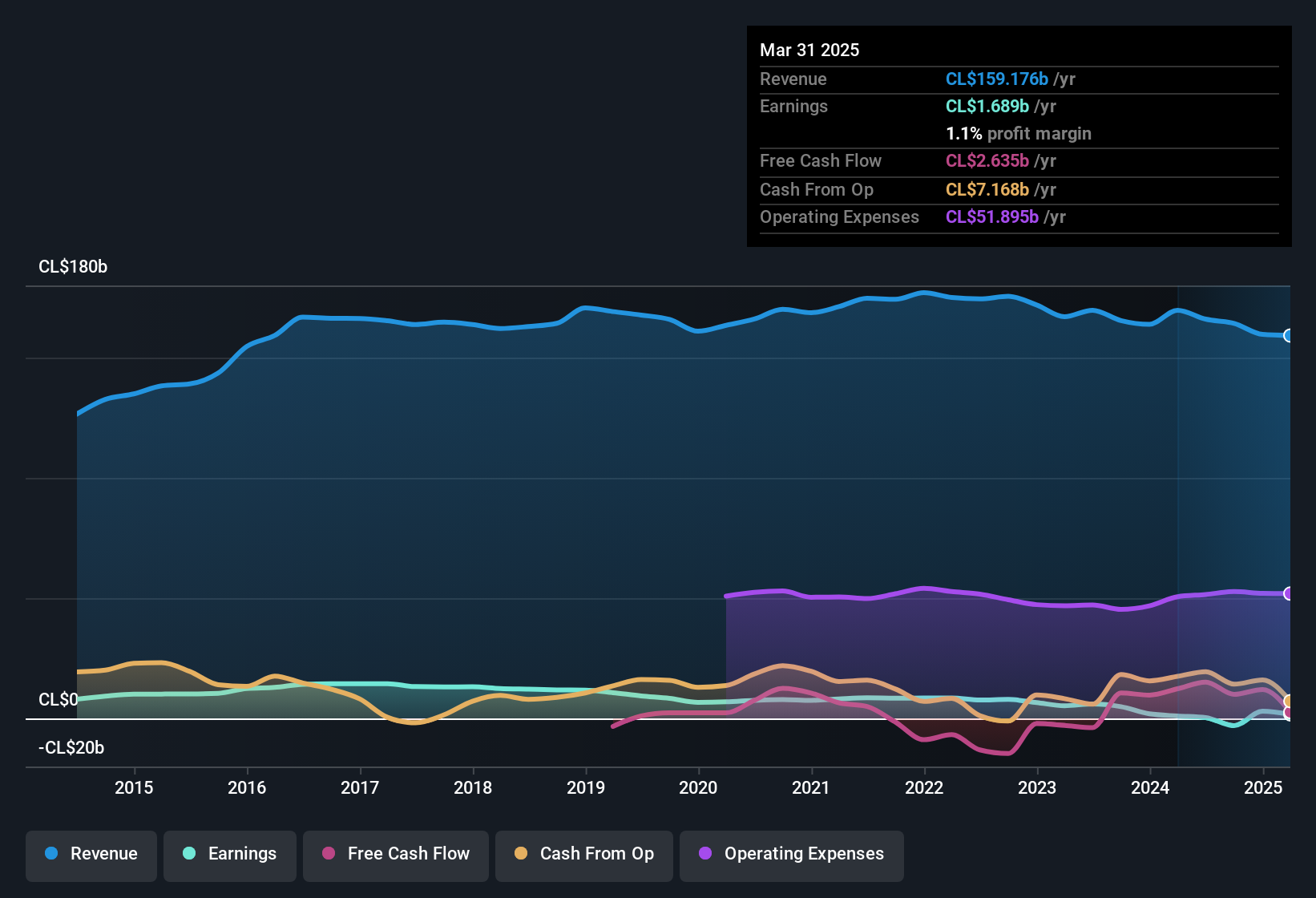Screen dimensions: 1316x898
Task: Click the Cash From Op endpoint marker
Action: (x=1288, y=700)
